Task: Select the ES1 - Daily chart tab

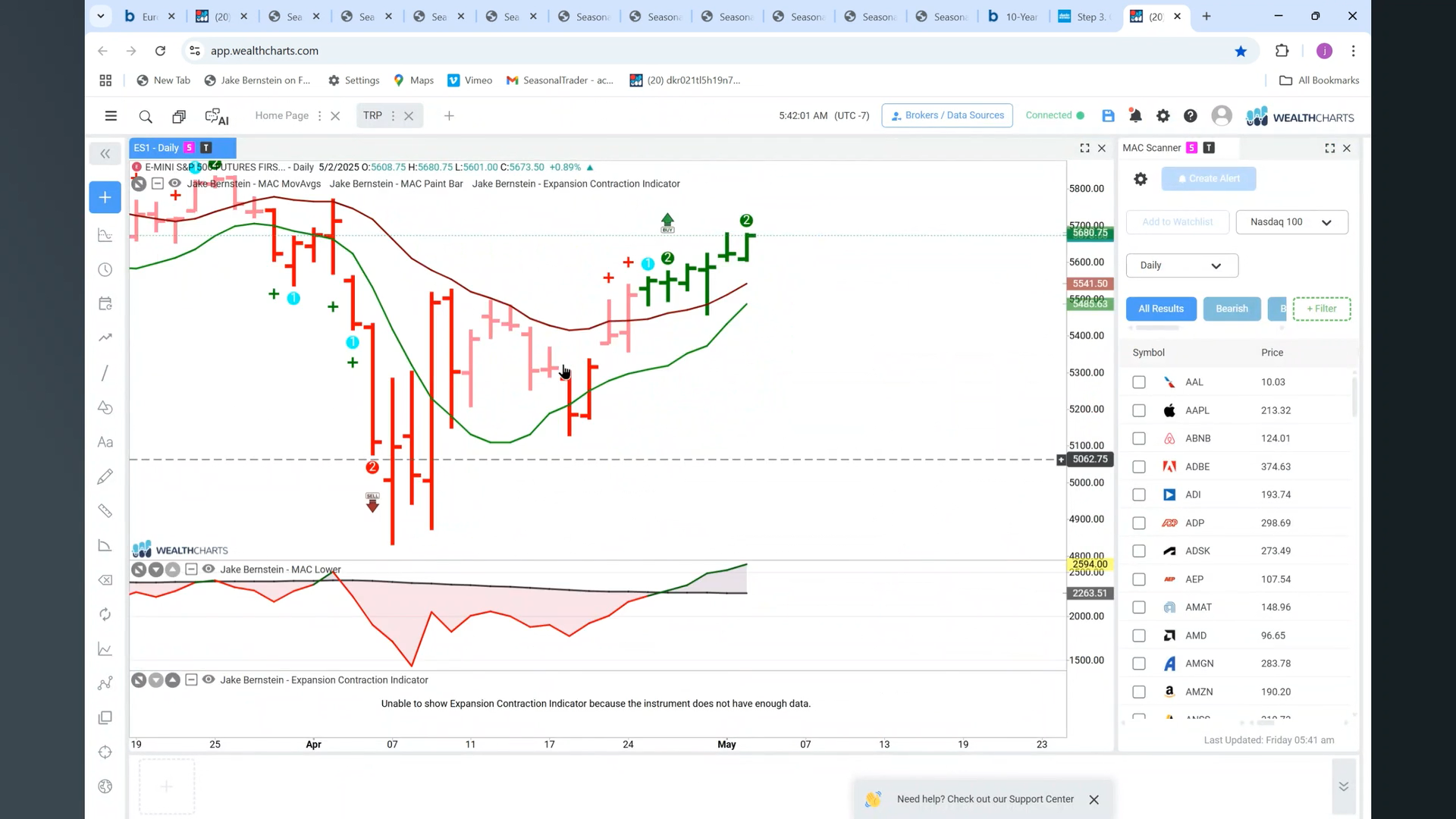Action: point(183,148)
